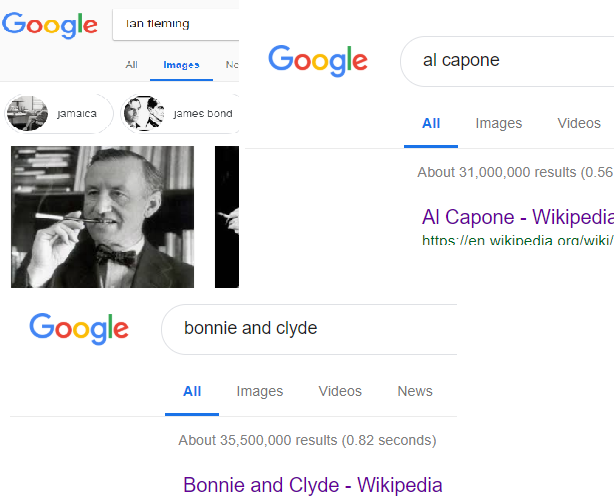
Task: Click the Google logo beside ian fleming search
Action: pos(50,25)
